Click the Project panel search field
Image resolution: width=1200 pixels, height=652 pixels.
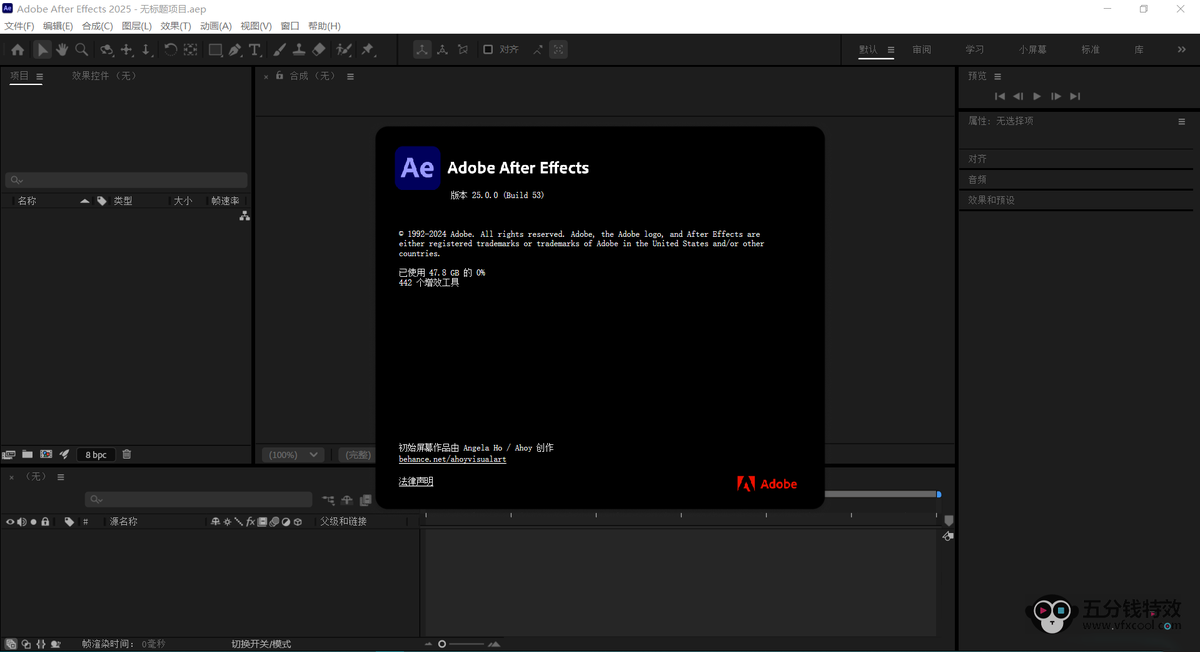click(x=126, y=180)
